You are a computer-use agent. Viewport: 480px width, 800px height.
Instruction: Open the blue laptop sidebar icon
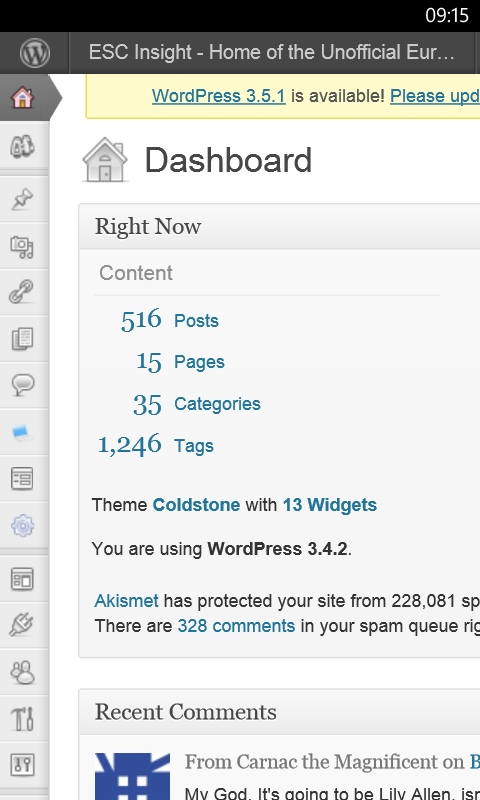22,433
